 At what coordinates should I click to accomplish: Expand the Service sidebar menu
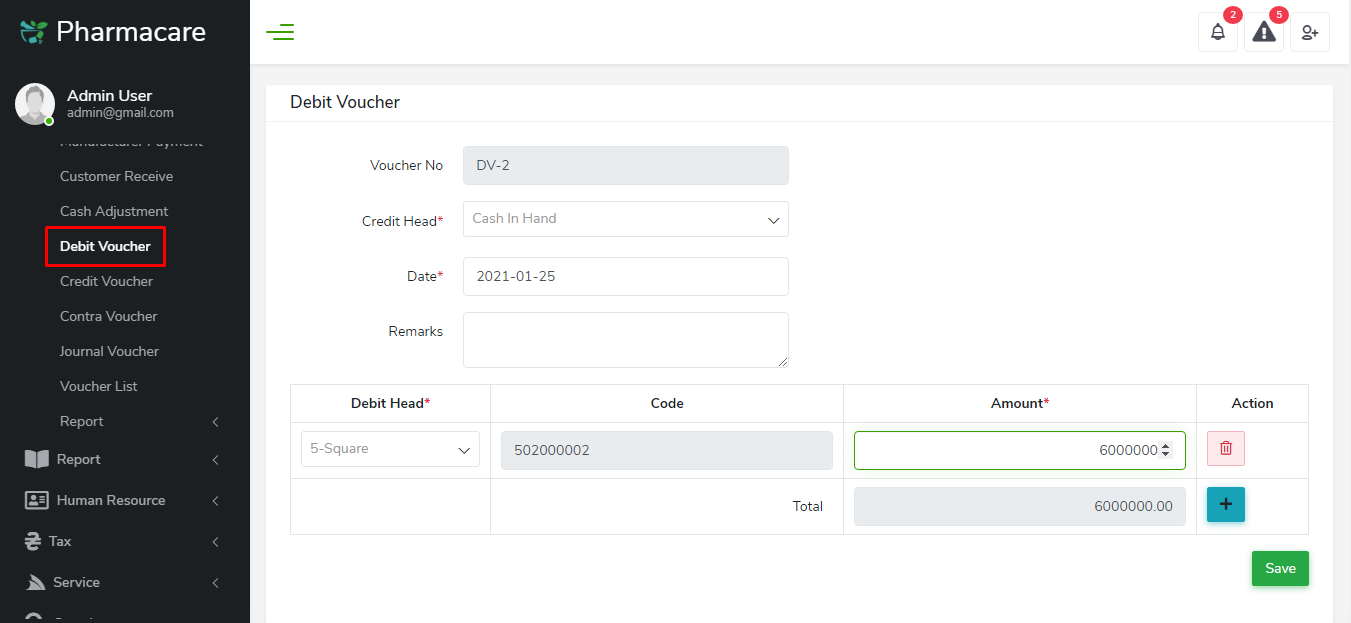click(x=76, y=582)
